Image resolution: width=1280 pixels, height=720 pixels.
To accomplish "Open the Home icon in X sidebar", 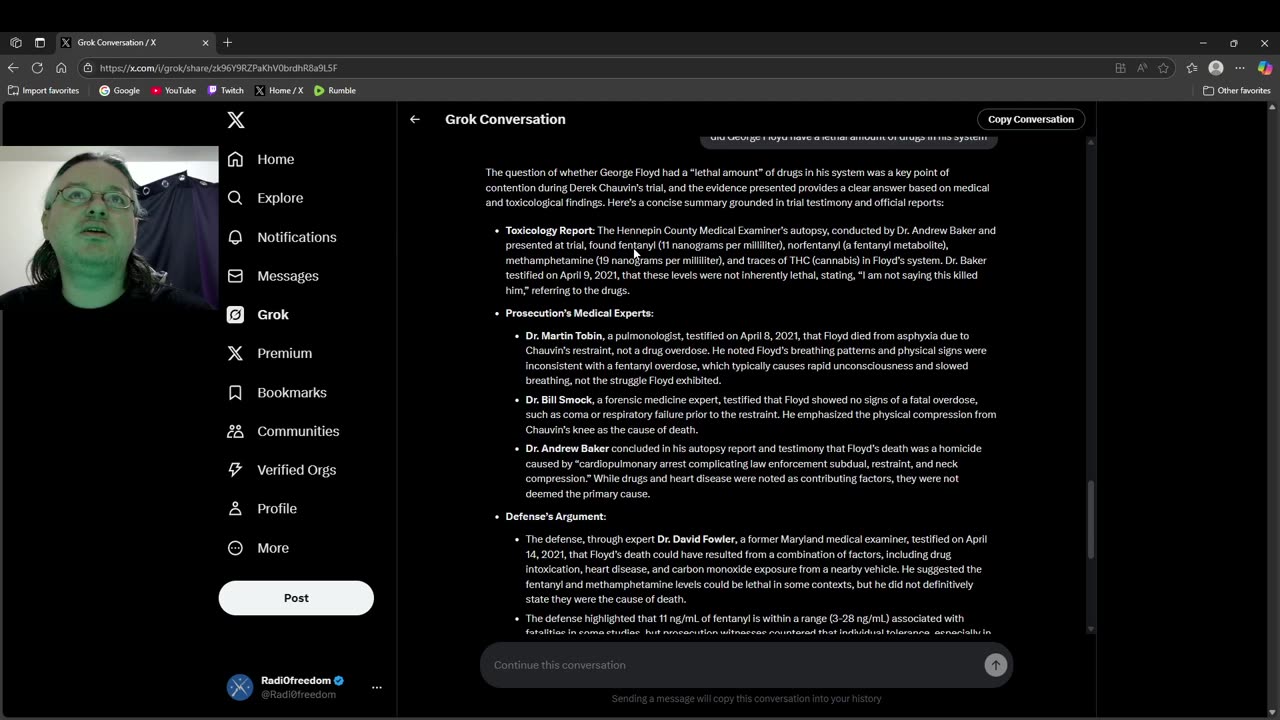I will (235, 159).
